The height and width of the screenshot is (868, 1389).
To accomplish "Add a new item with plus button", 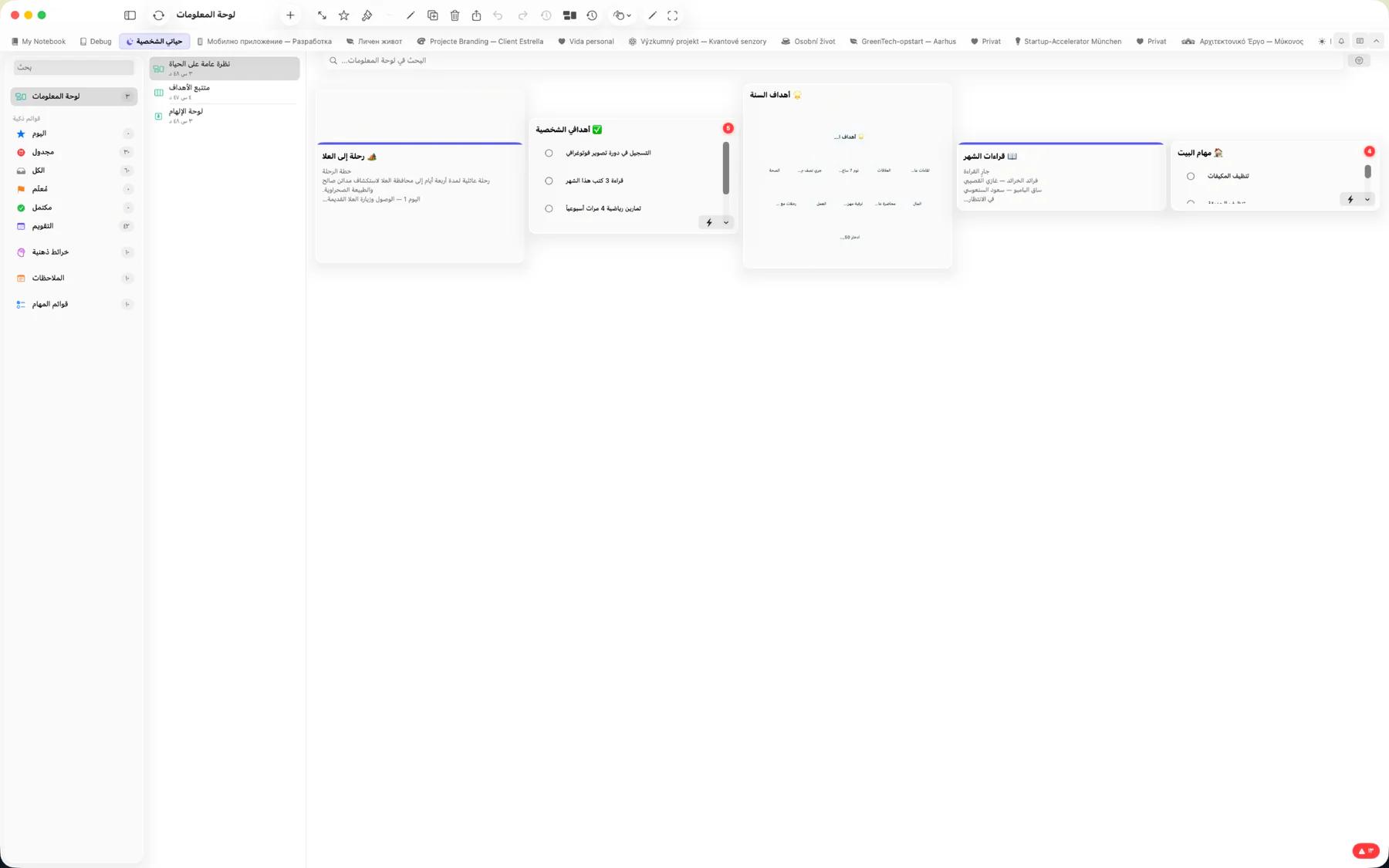I will pos(290,15).
